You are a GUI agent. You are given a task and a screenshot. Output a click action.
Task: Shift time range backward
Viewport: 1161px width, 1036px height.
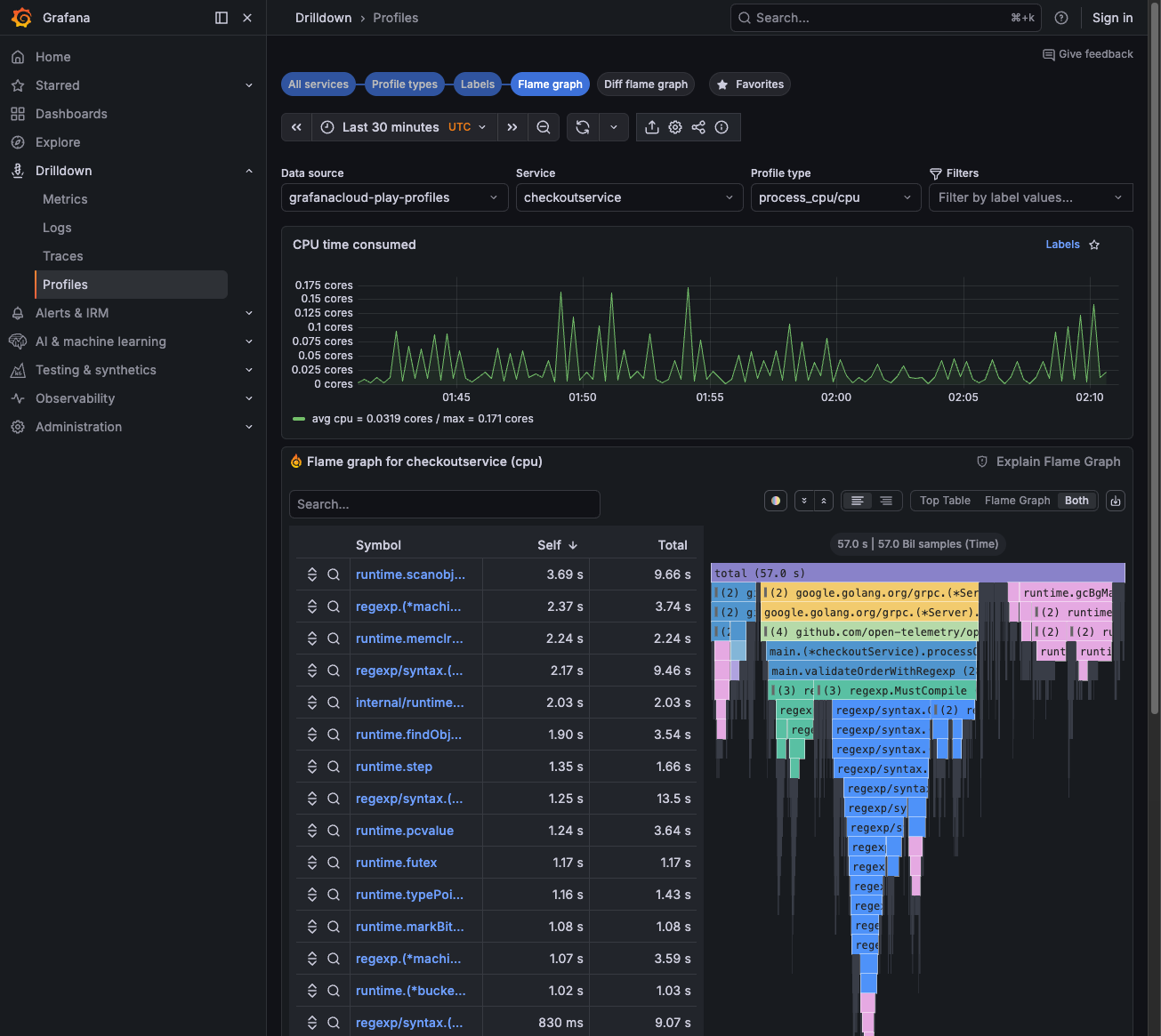(296, 127)
